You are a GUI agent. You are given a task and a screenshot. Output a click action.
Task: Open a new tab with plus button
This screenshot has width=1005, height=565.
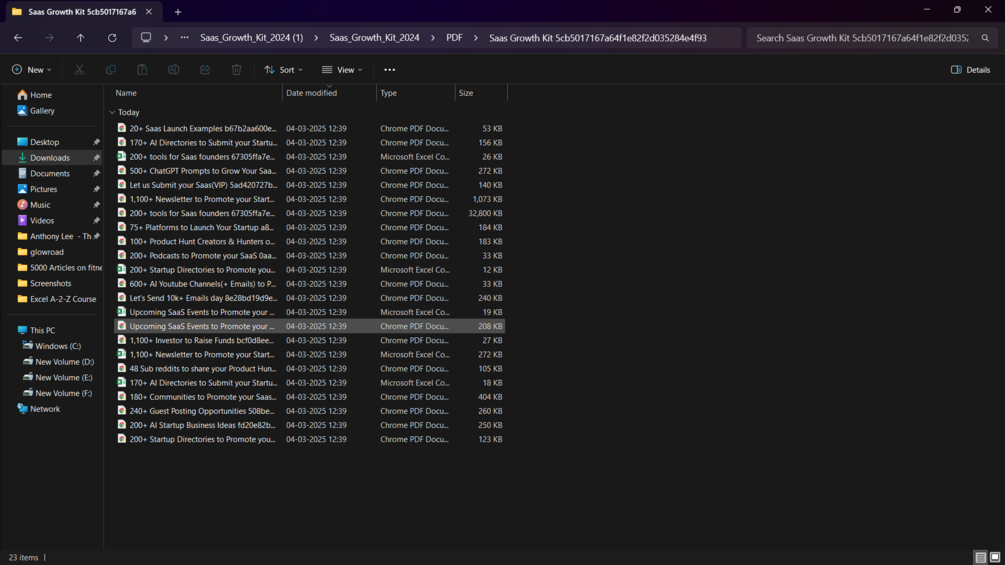[178, 12]
